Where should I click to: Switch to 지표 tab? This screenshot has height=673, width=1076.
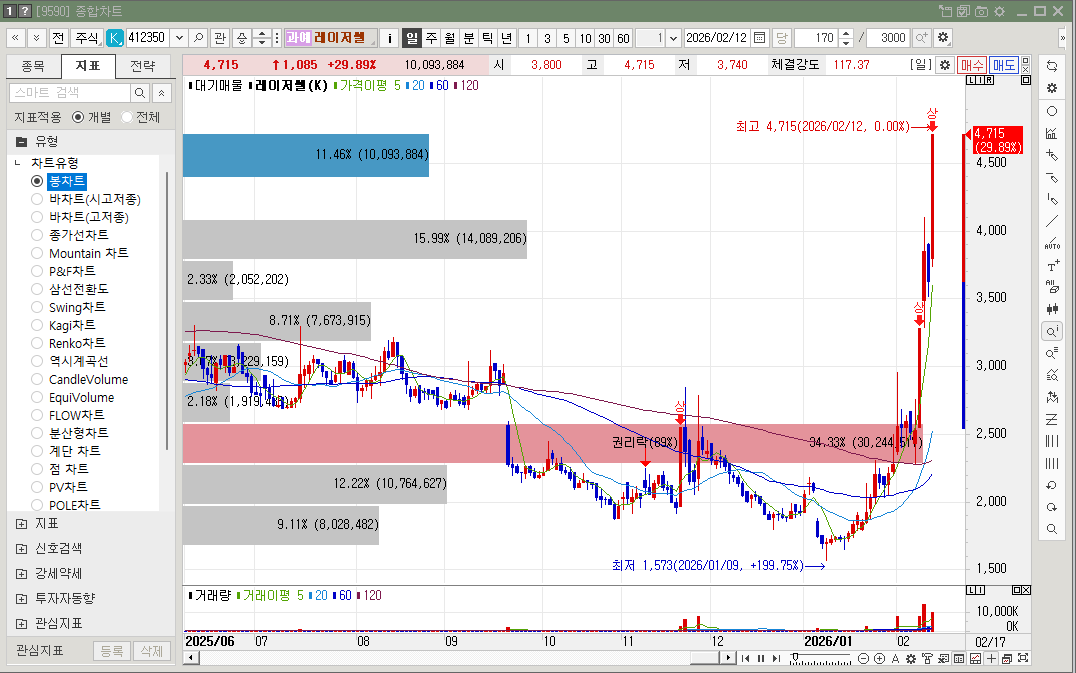click(87, 66)
